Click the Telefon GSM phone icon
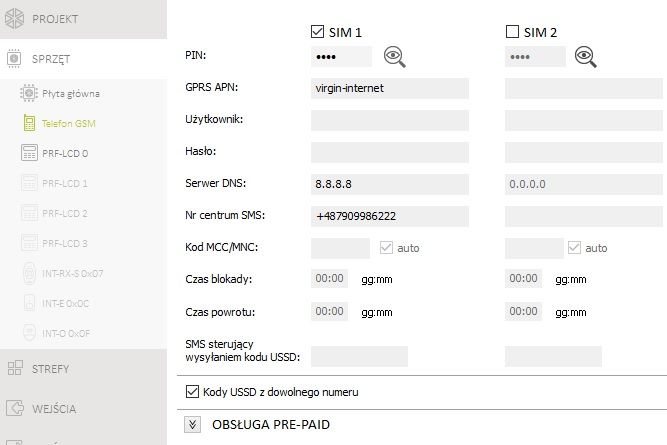Screen dimensions: 667x445 [29, 123]
